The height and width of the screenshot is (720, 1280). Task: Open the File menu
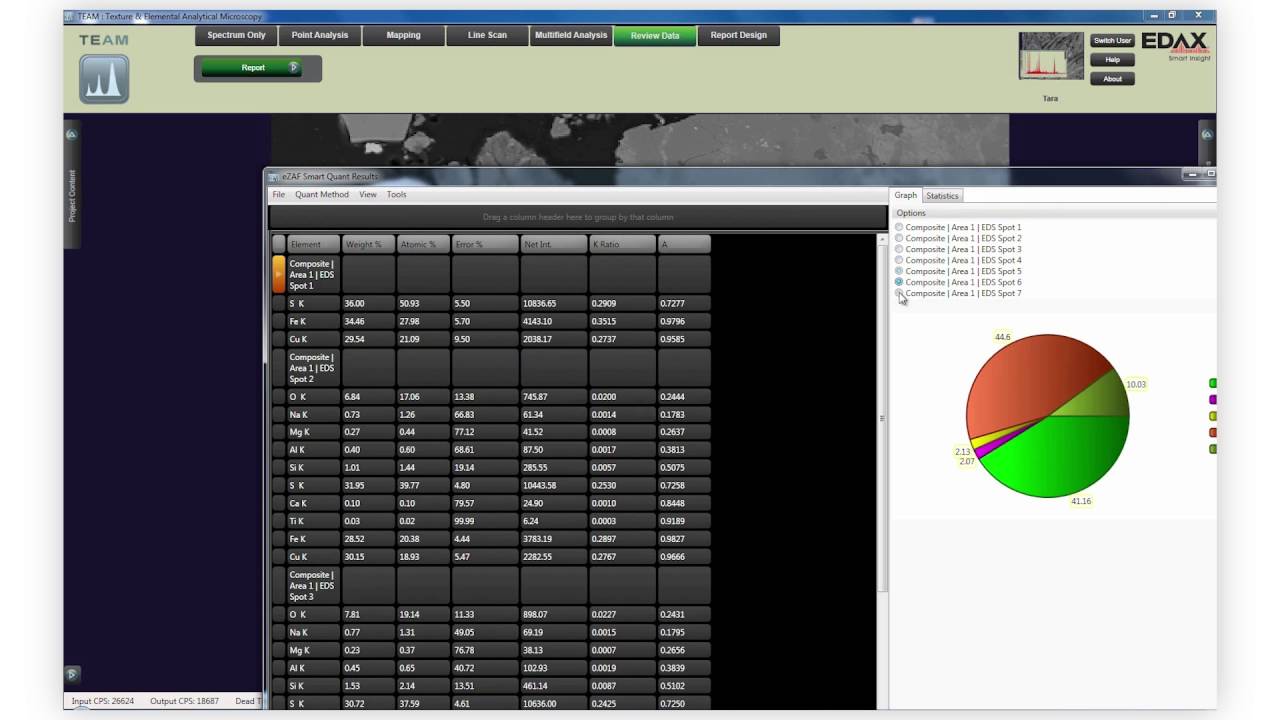pyautogui.click(x=279, y=194)
